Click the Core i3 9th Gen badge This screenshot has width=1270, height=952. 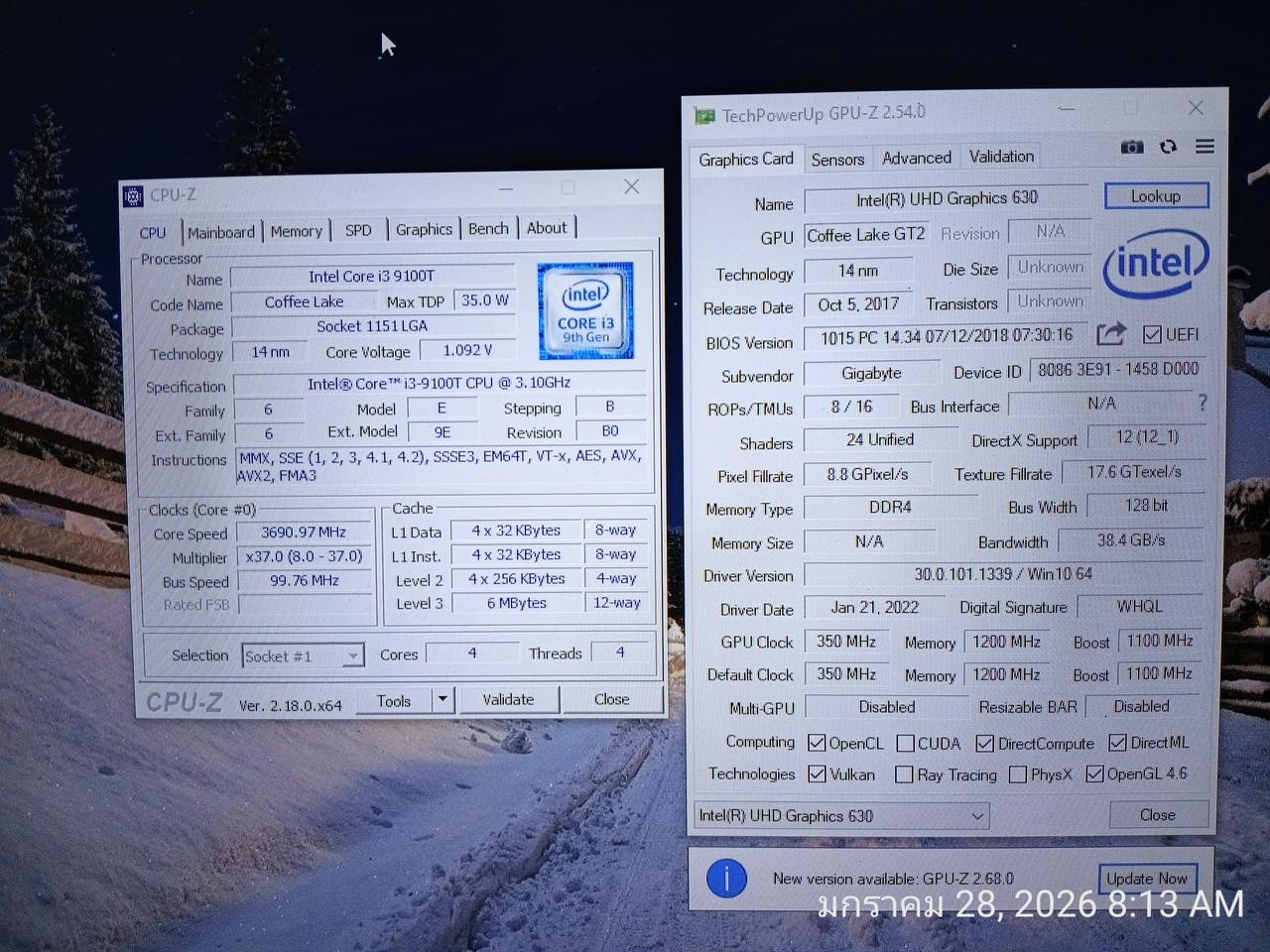click(585, 309)
